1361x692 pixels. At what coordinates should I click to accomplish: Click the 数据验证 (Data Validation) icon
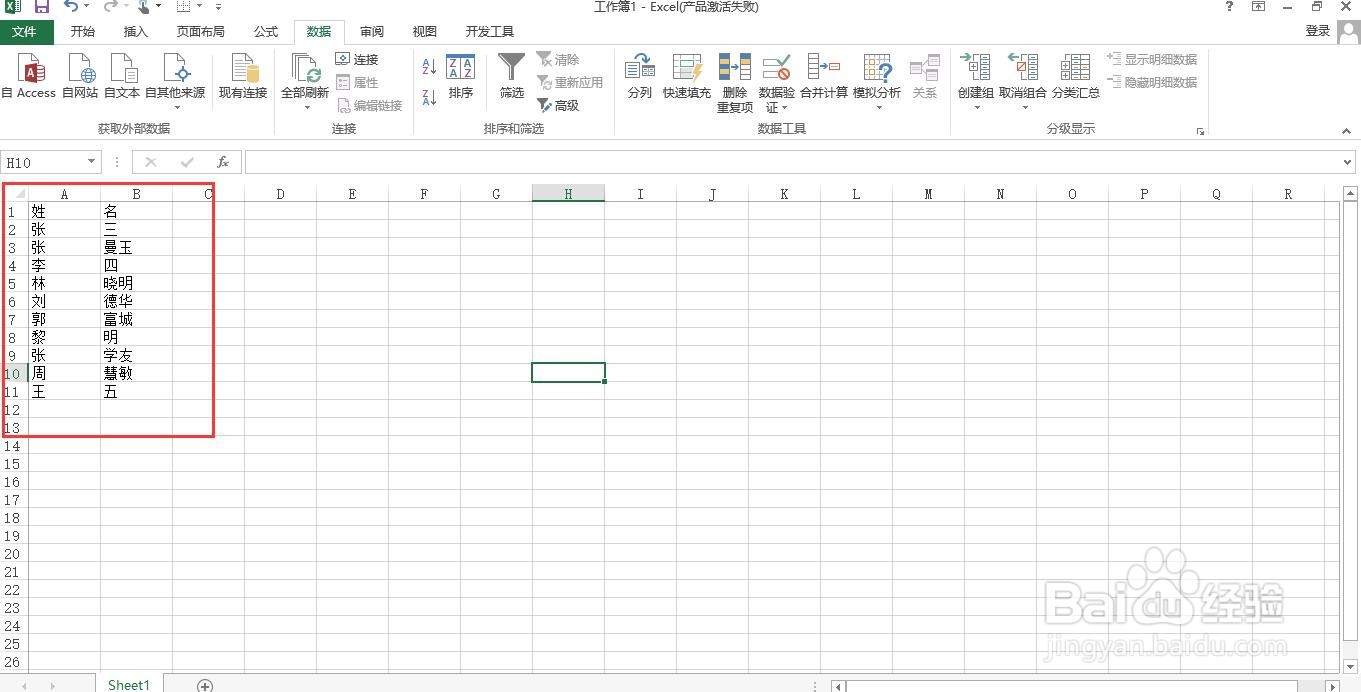coord(776,78)
